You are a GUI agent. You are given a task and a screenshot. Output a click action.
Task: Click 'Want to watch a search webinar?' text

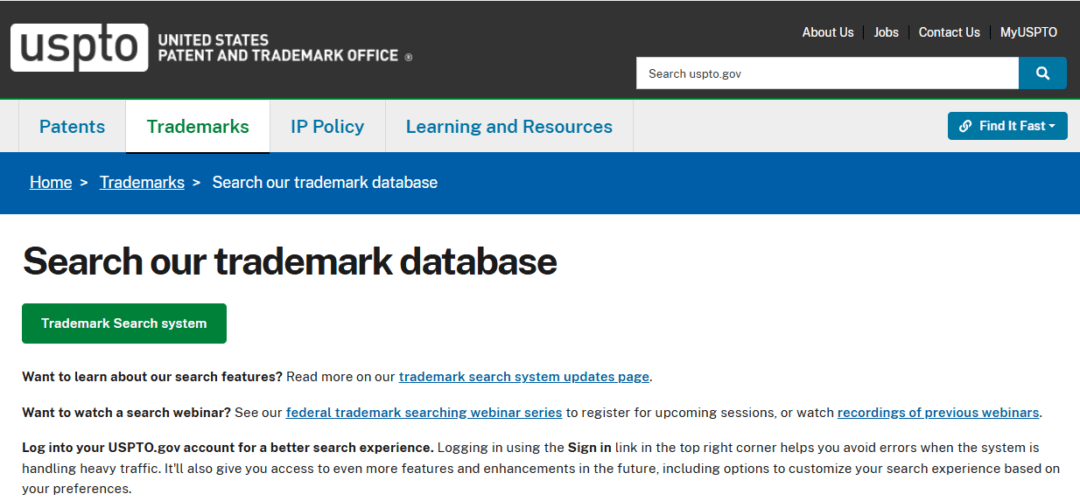(x=126, y=413)
